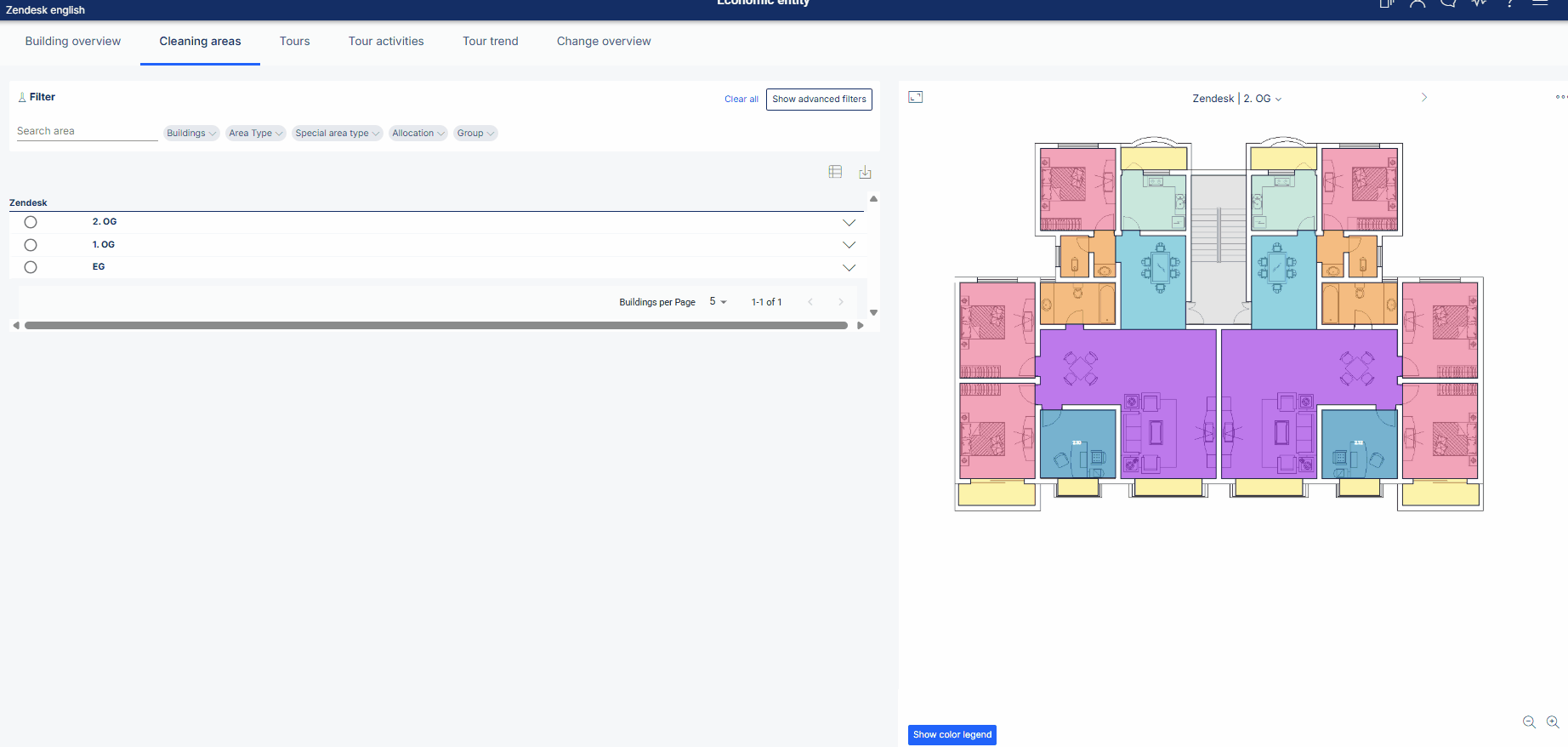The image size is (1568, 747).
Task: Open the 2. OG floor selector
Action: [1262, 99]
